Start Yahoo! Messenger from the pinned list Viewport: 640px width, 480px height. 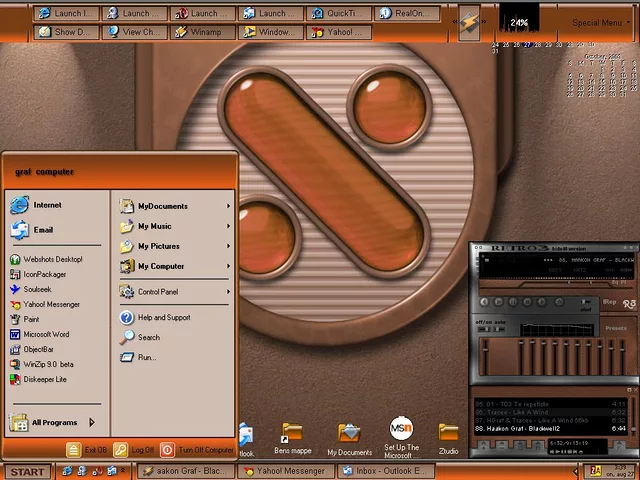tap(51, 304)
